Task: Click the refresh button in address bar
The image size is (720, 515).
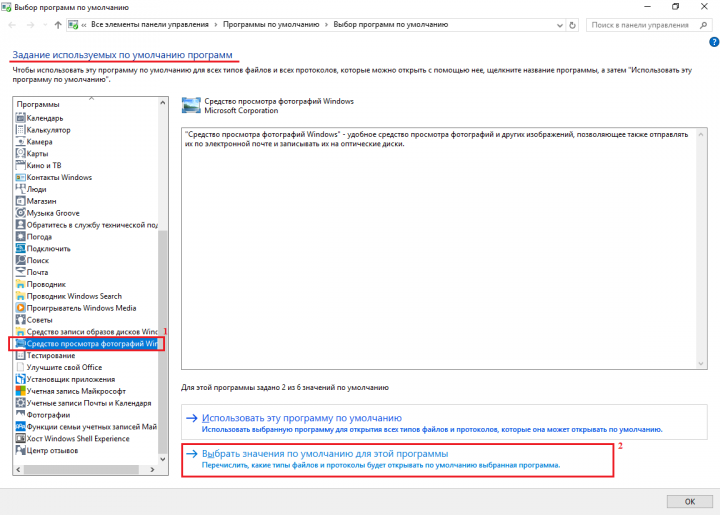Action: pyautogui.click(x=572, y=25)
